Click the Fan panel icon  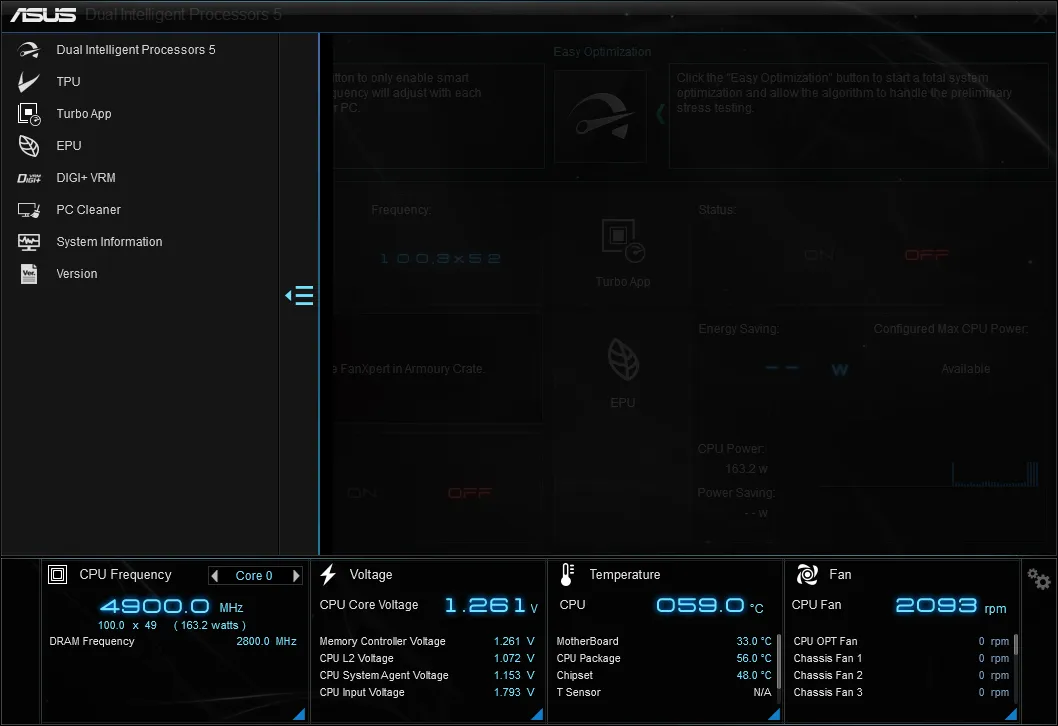click(807, 575)
